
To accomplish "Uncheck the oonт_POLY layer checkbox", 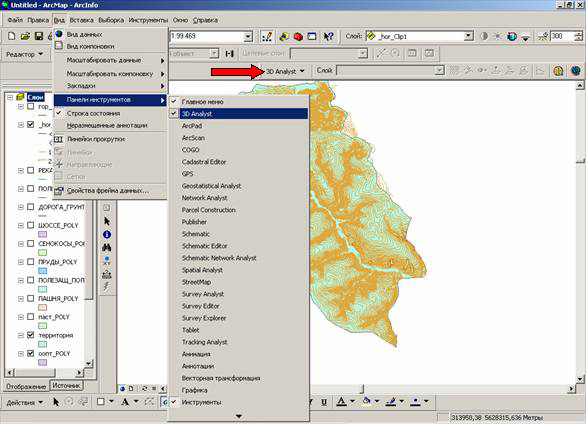I will point(31,353).
